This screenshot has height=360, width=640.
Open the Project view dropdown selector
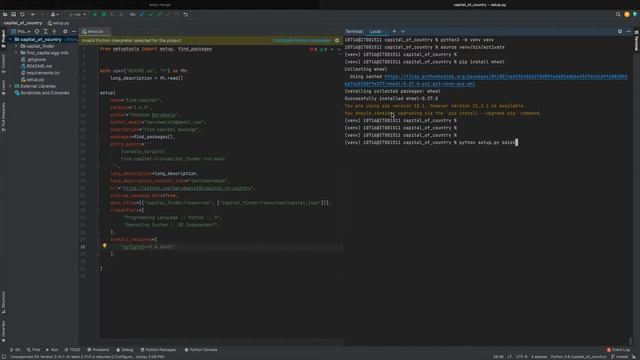pos(21,31)
